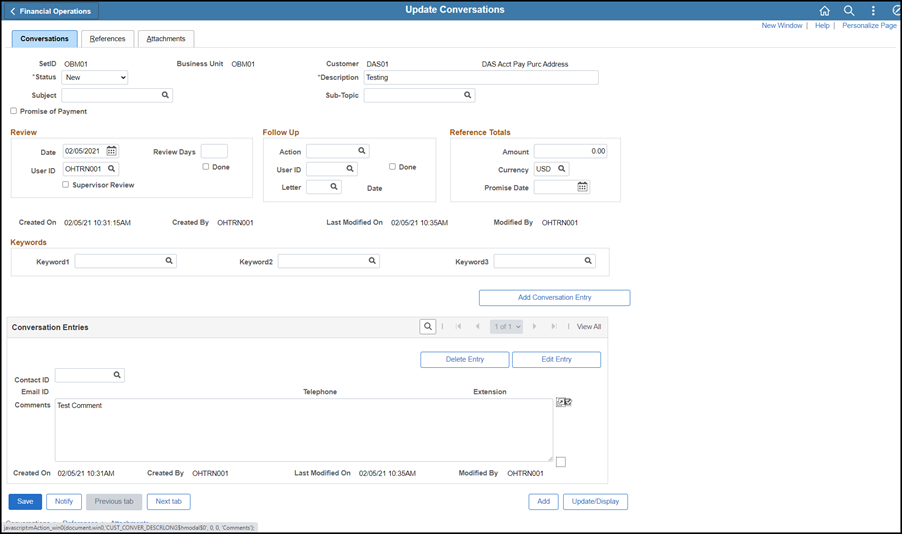This screenshot has height=534, width=902.
Task: Expand the Status dropdown showing New
Action: point(95,77)
